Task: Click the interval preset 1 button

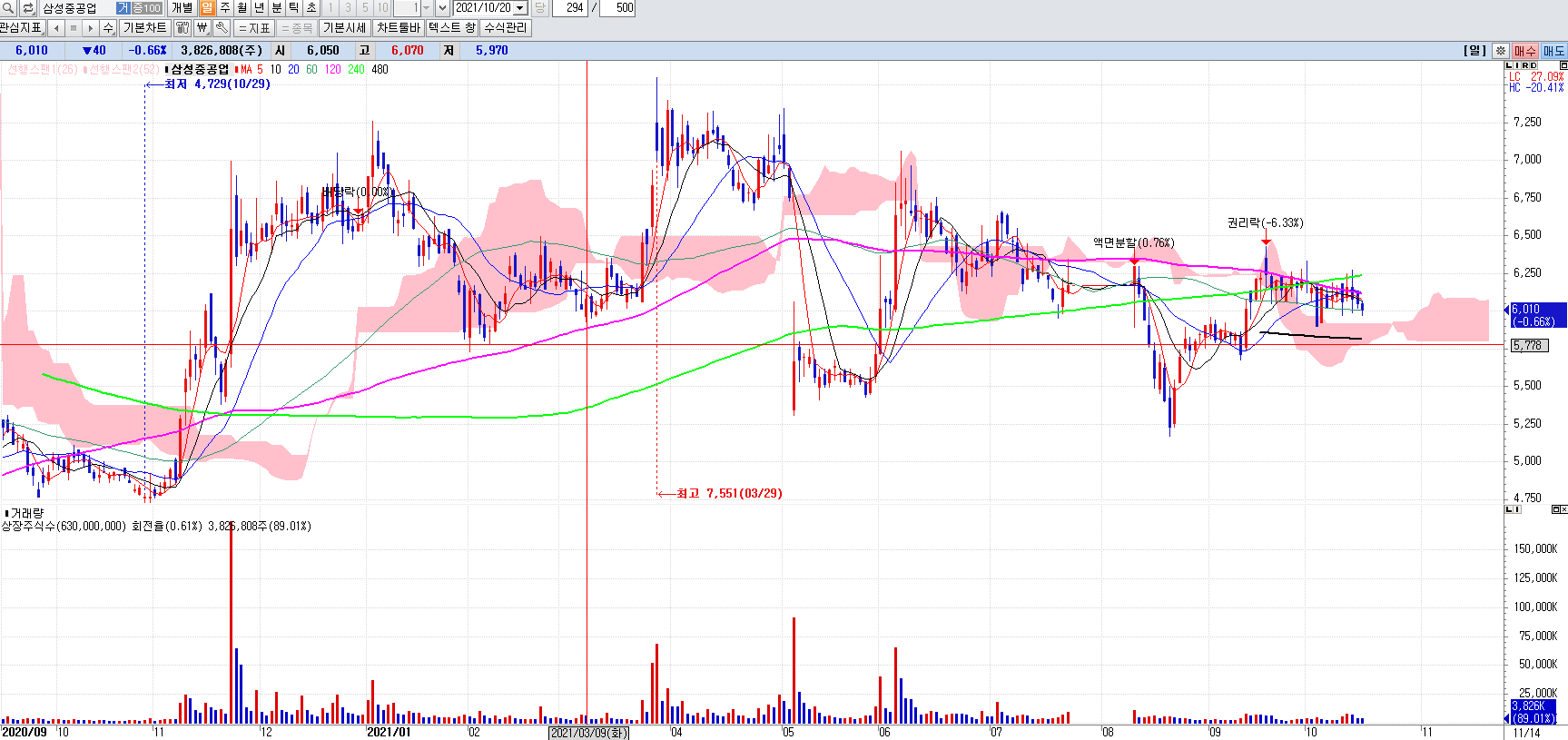Action: tap(330, 8)
